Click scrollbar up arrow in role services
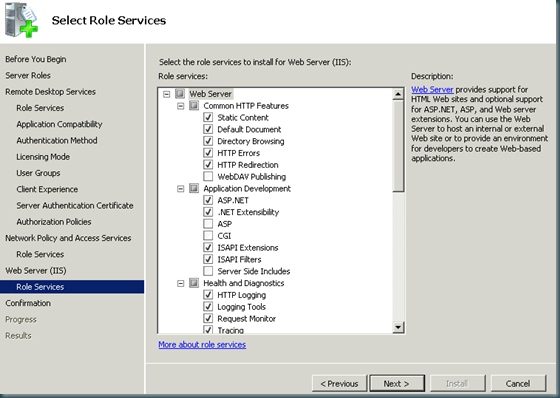 point(398,94)
